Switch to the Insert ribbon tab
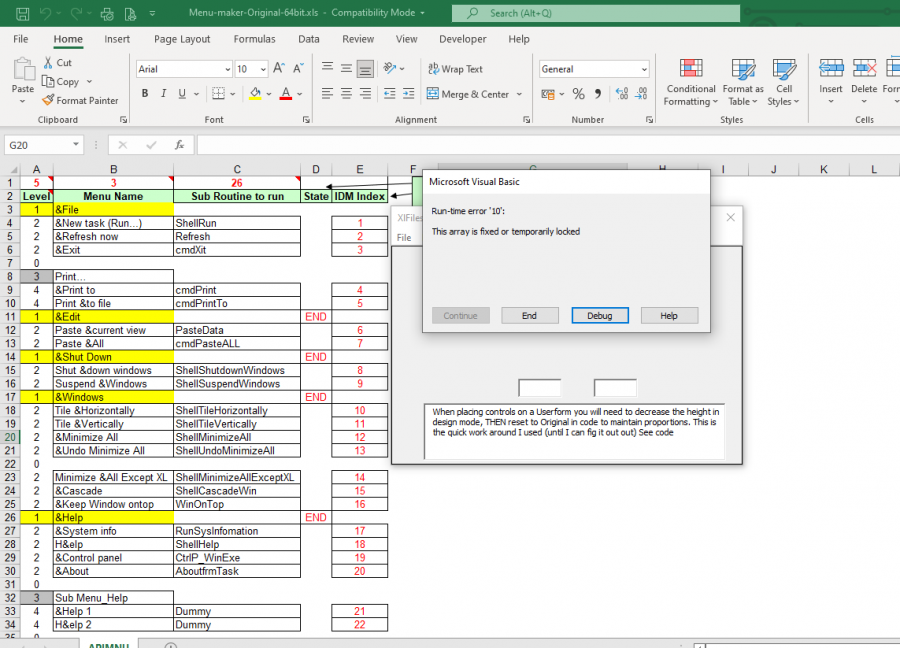Image resolution: width=900 pixels, height=648 pixels. coord(117,39)
